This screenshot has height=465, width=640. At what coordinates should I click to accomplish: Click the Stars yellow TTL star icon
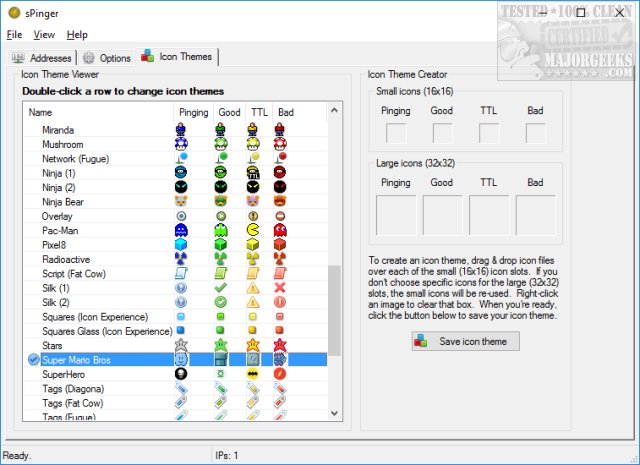[253, 345]
